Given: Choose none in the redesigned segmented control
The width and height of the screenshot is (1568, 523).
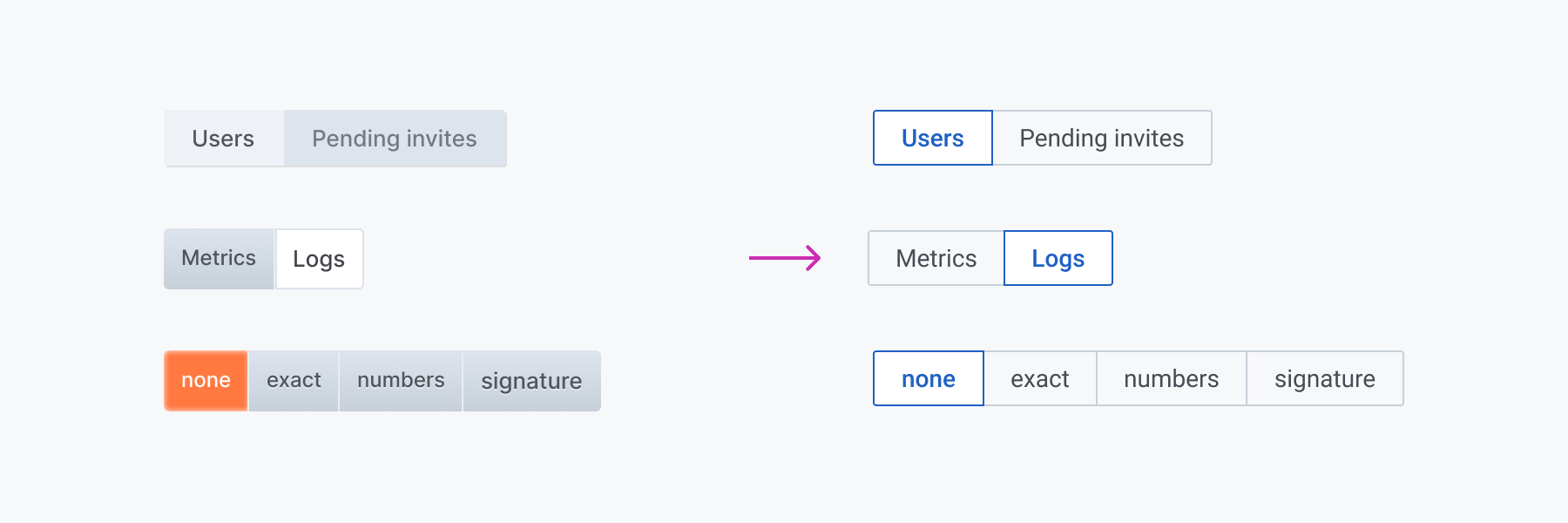Looking at the screenshot, I should point(927,378).
